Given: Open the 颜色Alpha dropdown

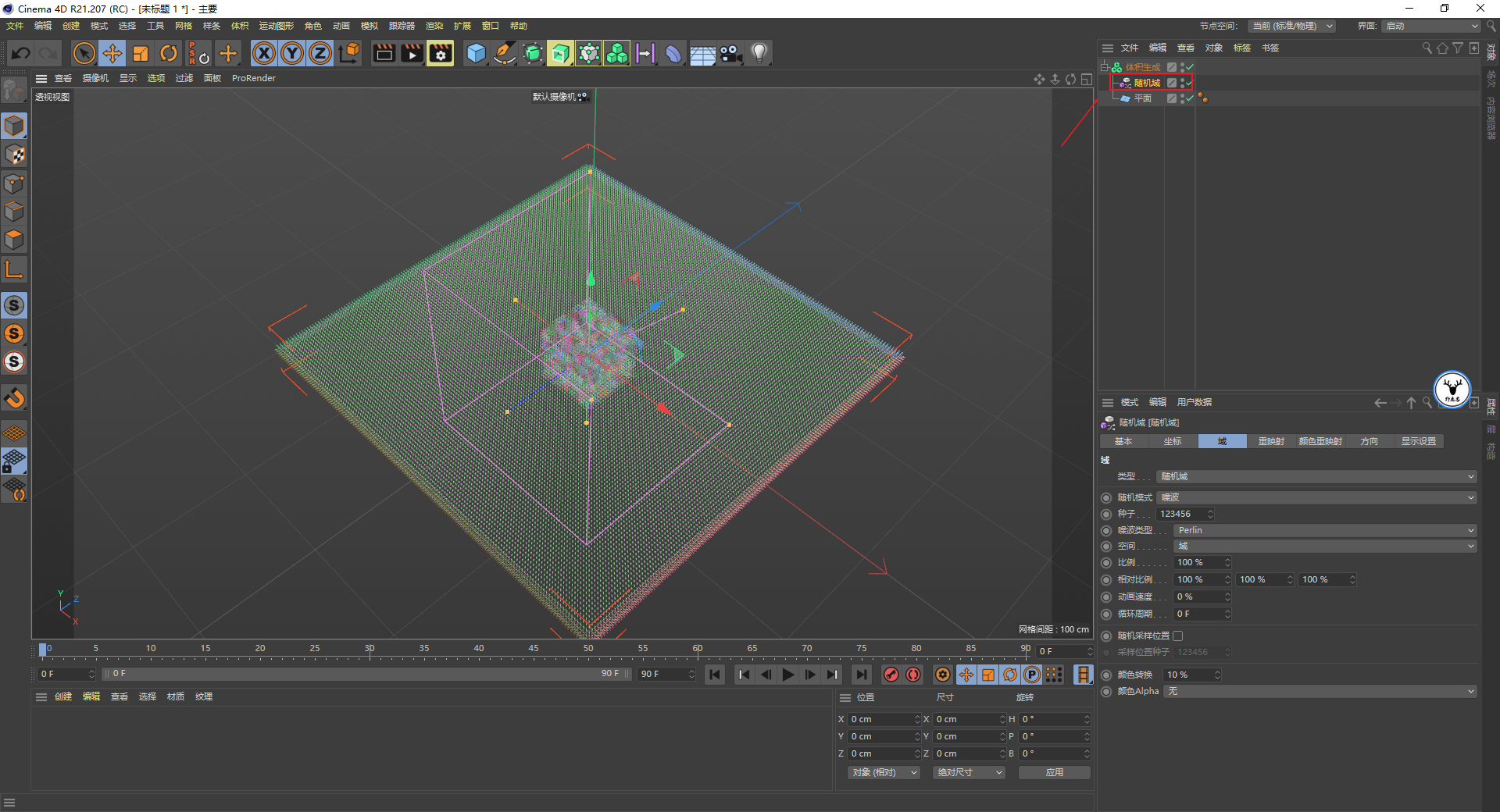Looking at the screenshot, I should pyautogui.click(x=1320, y=691).
